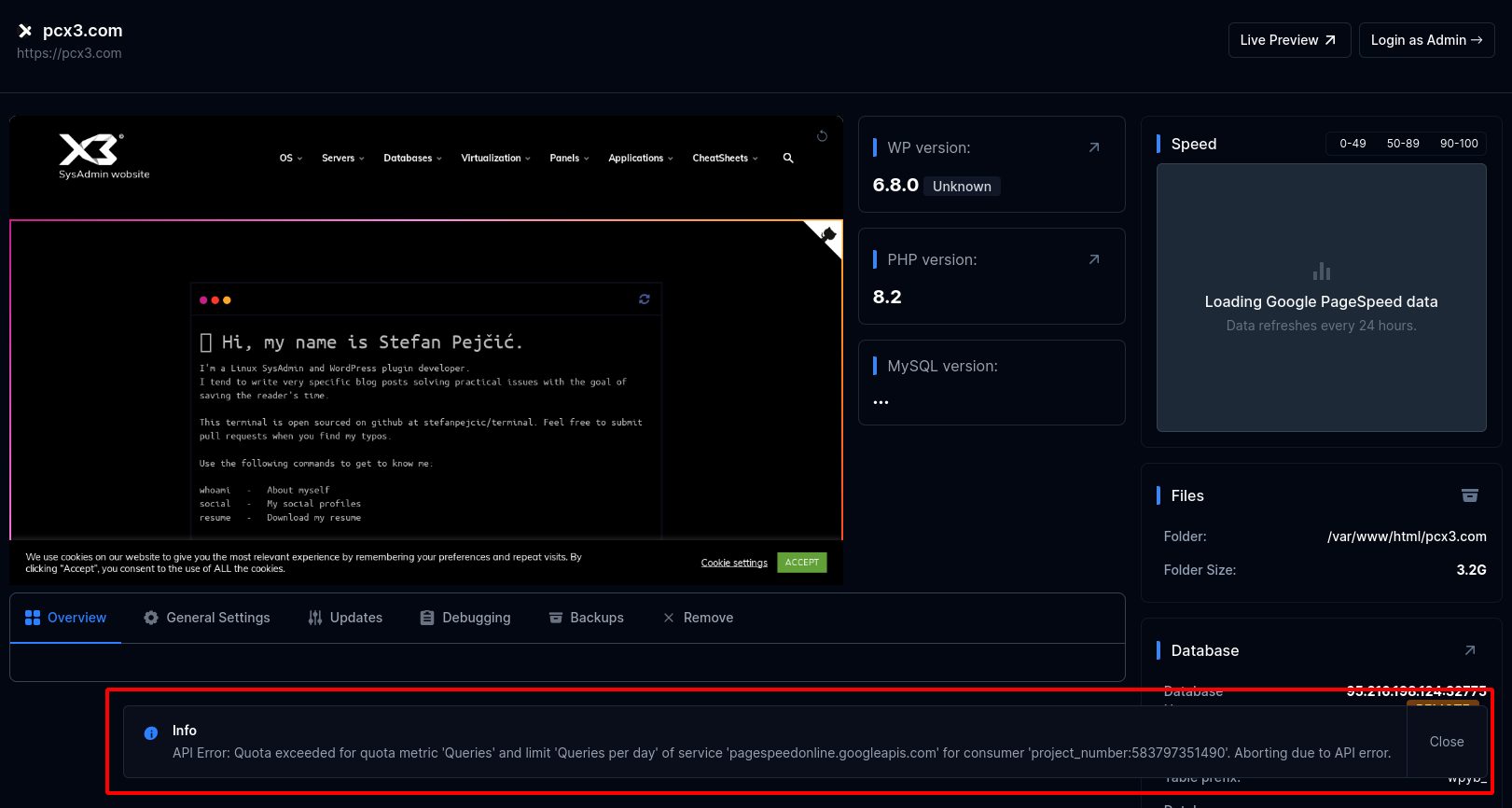Click the Cookie settings link
Screen dimensions: 1512x808
click(x=734, y=563)
